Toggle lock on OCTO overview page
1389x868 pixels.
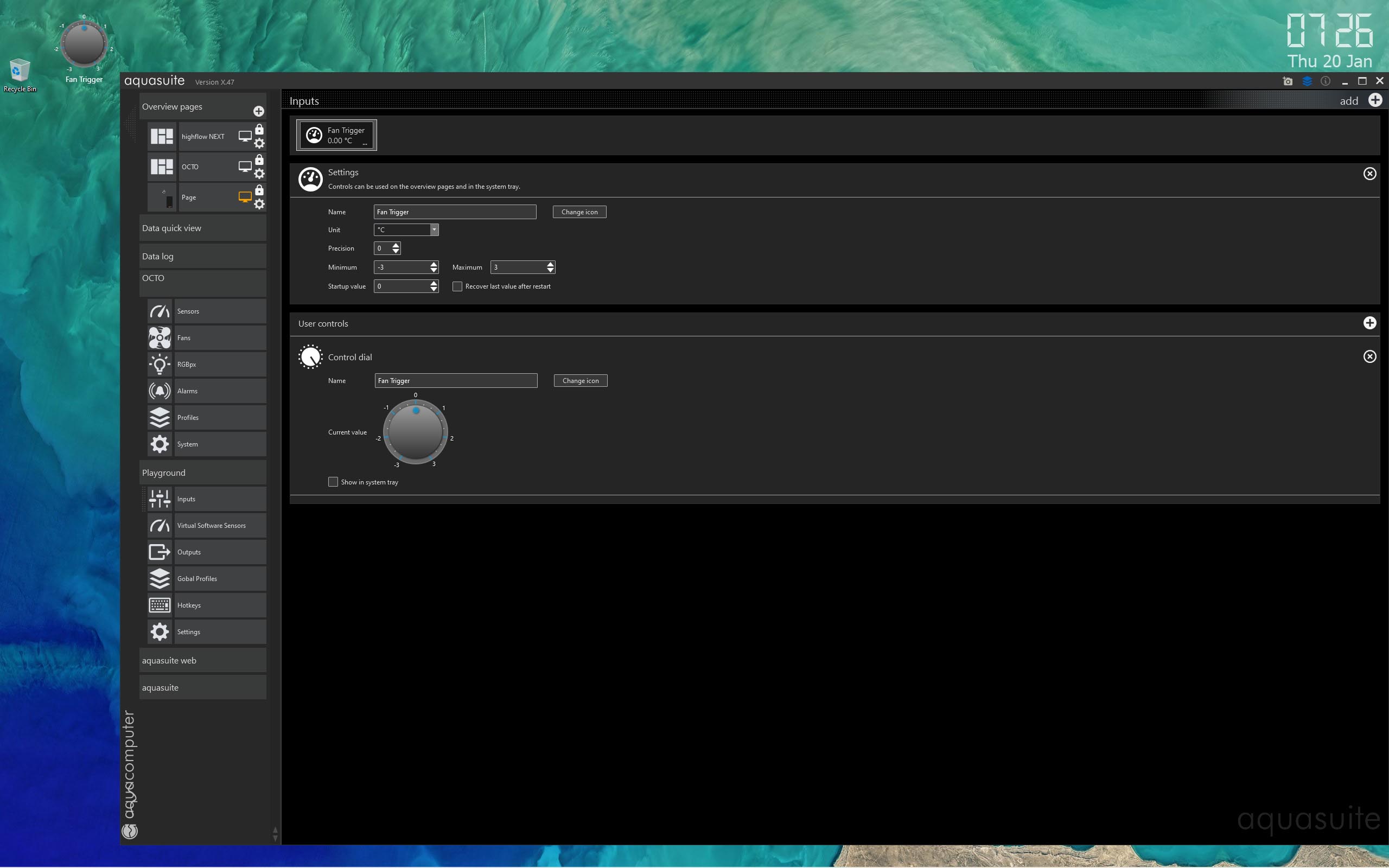pos(259,159)
